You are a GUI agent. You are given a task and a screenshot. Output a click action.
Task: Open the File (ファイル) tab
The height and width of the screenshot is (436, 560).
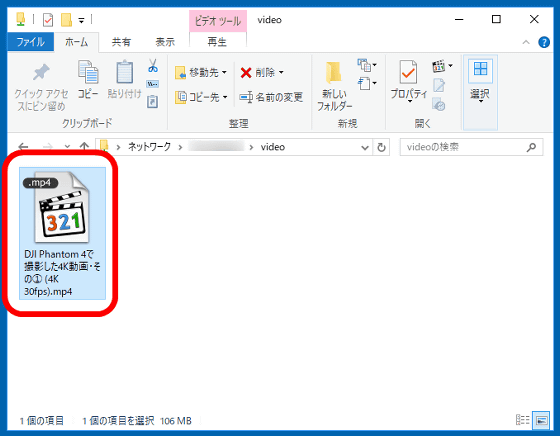[31, 42]
